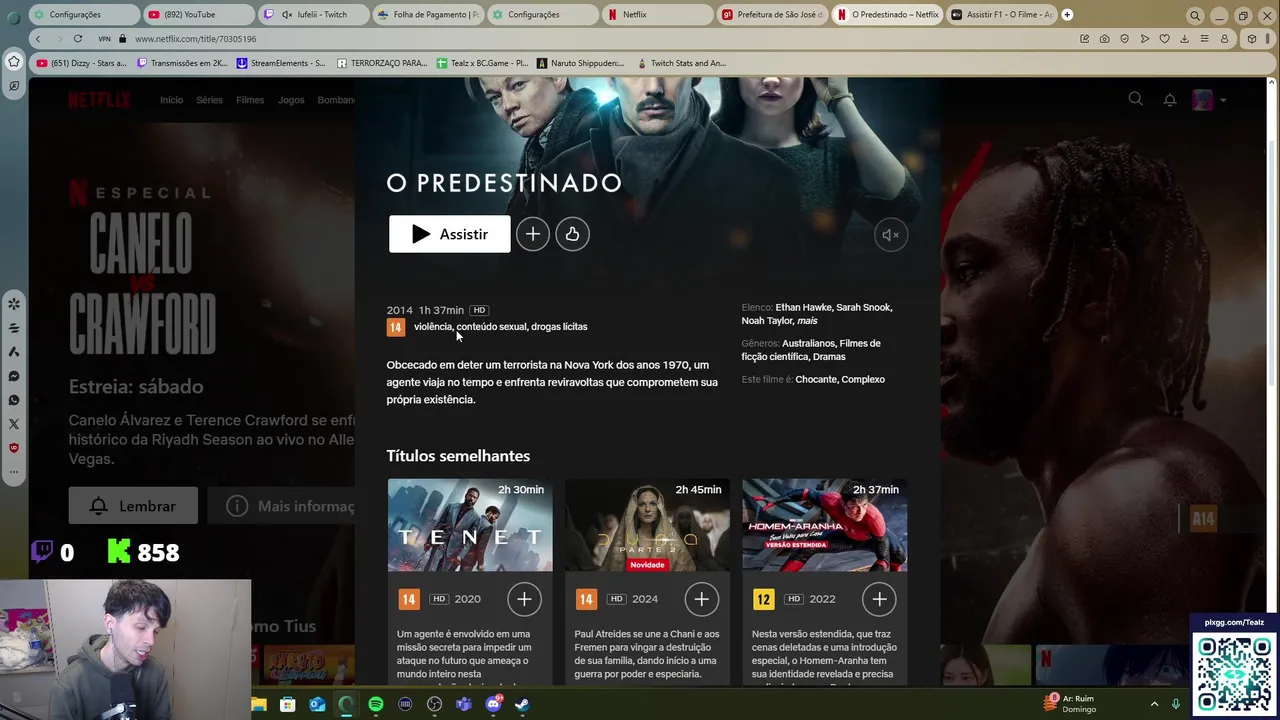
Task: Switch to the lufelii Twitch tab
Action: (x=312, y=14)
